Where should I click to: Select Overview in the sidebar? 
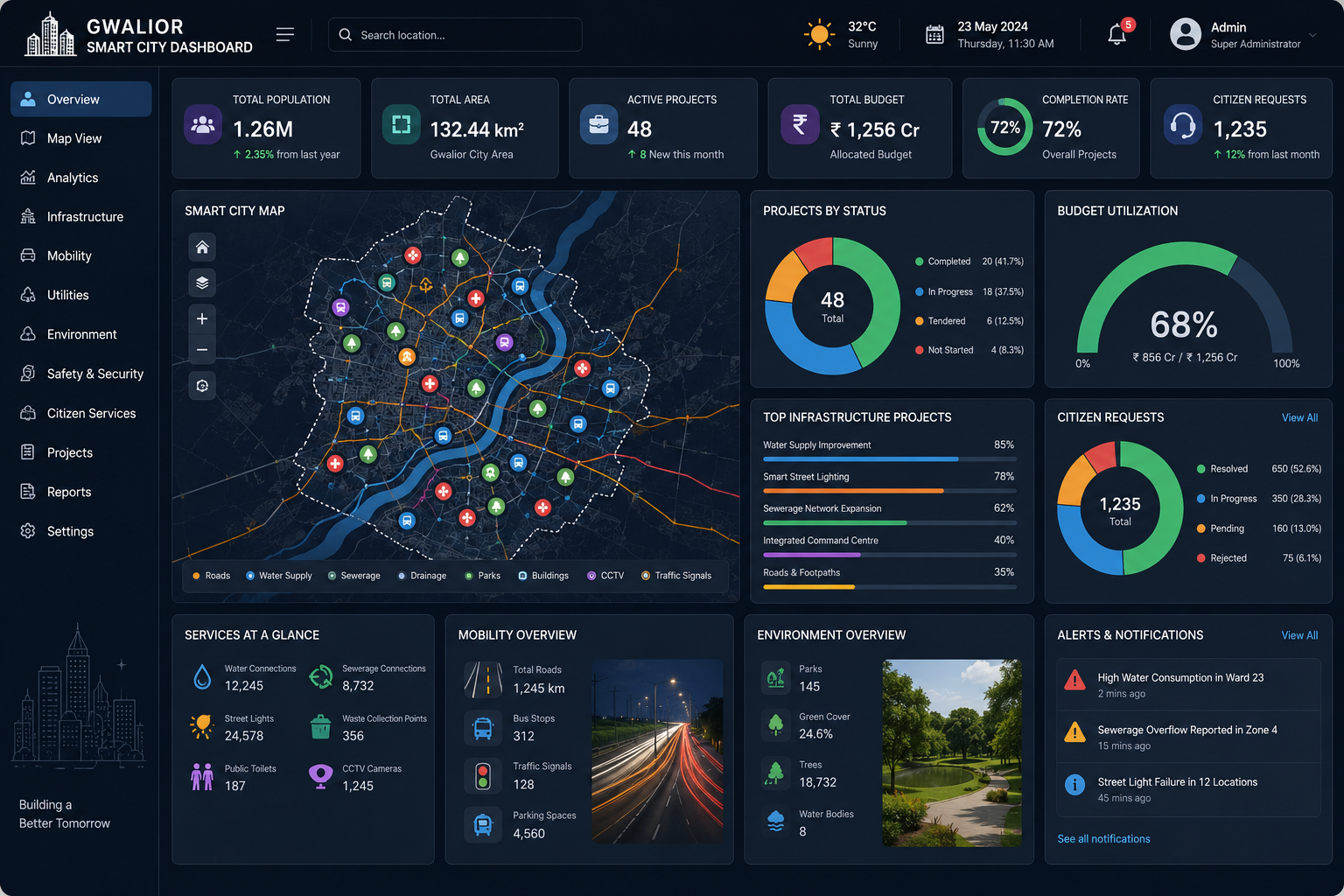(80, 99)
